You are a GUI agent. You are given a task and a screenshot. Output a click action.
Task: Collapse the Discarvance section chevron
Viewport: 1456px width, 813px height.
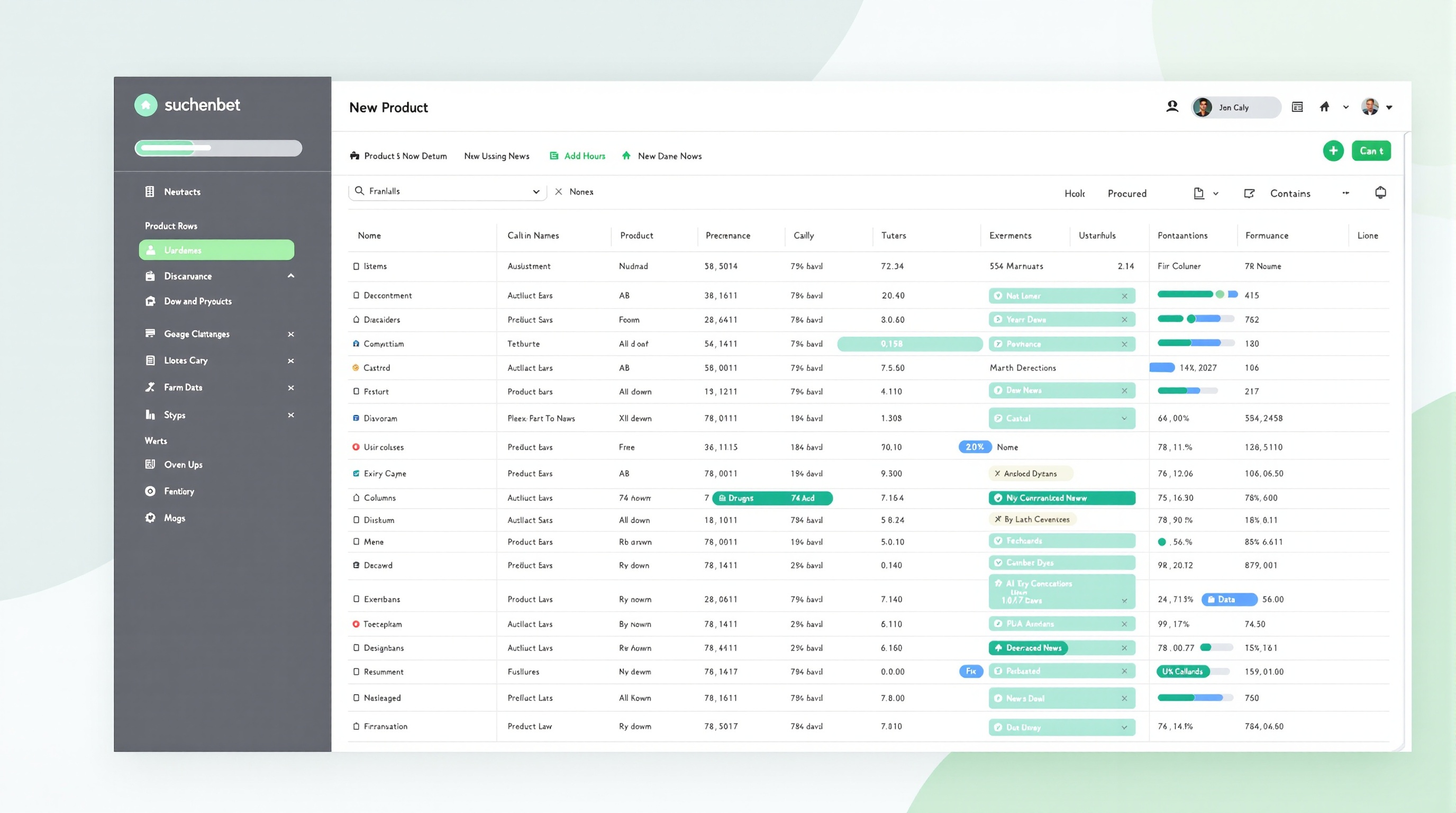[290, 276]
